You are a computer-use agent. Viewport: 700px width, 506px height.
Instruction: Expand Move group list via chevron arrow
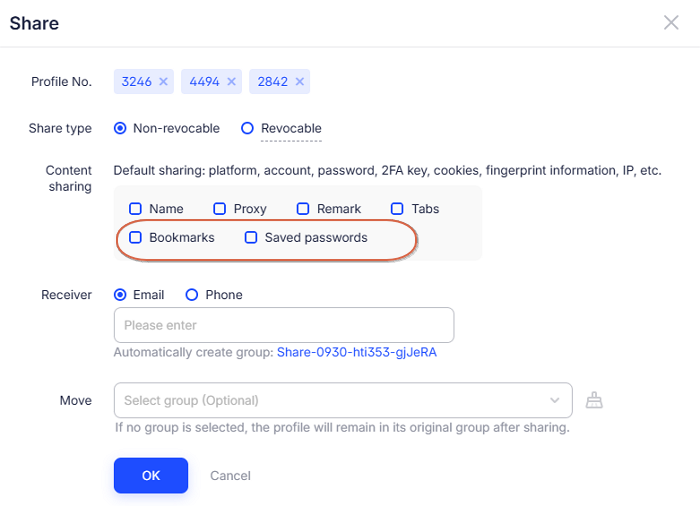pyautogui.click(x=555, y=401)
